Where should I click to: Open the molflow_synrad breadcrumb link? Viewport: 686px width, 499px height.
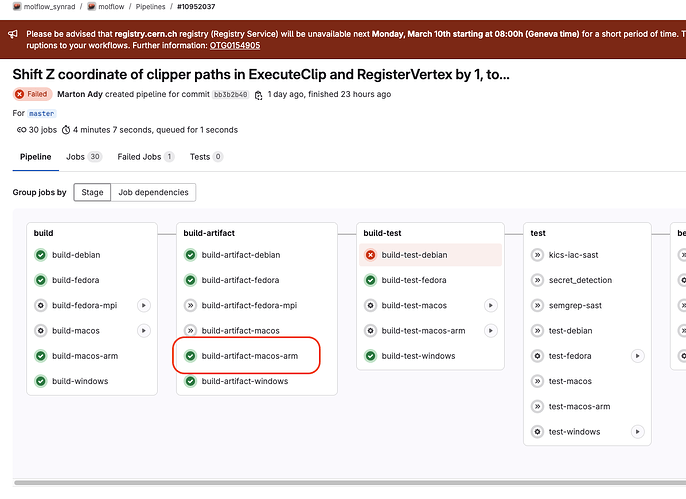[49, 7]
